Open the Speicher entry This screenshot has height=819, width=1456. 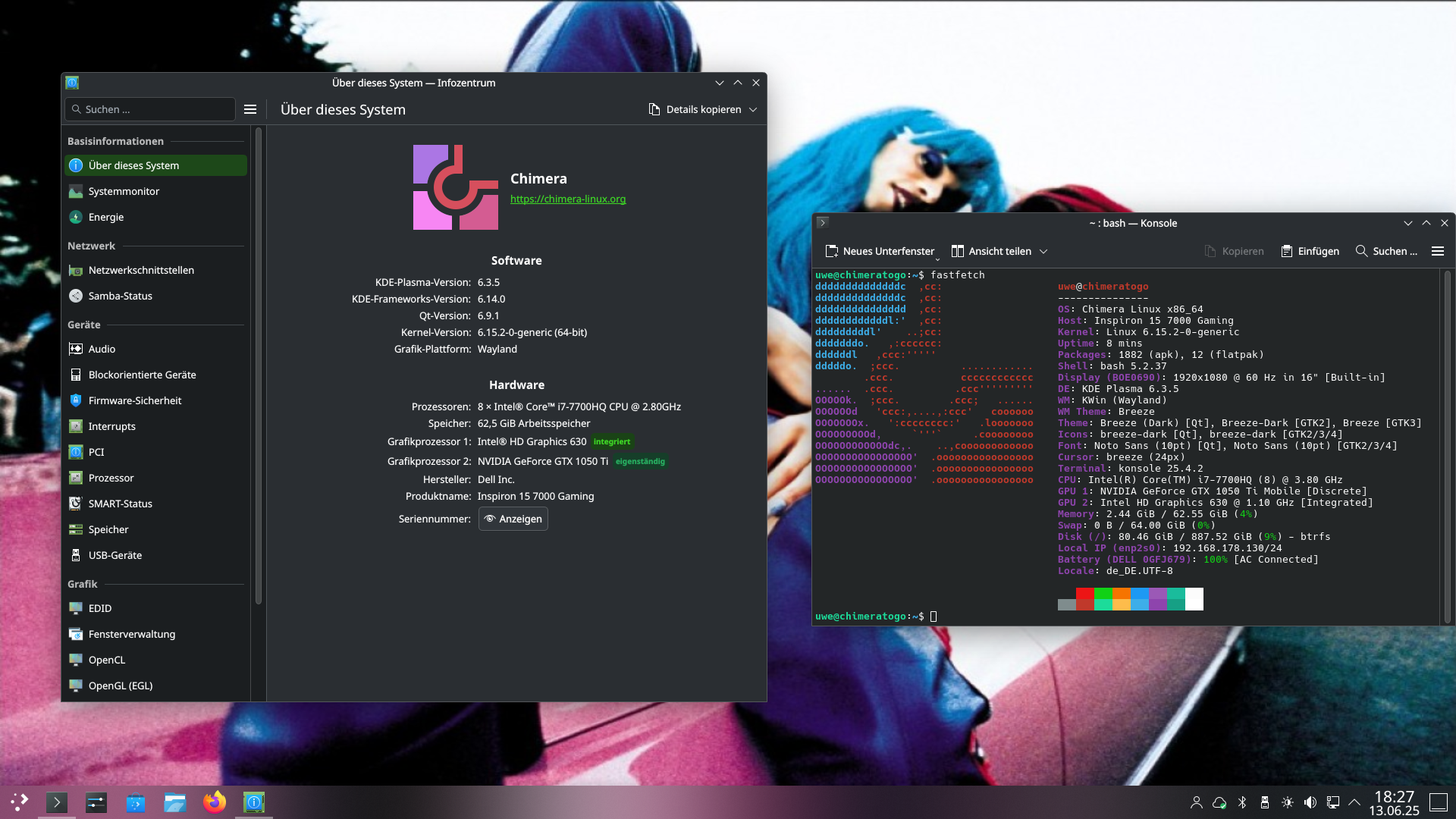coord(155,529)
